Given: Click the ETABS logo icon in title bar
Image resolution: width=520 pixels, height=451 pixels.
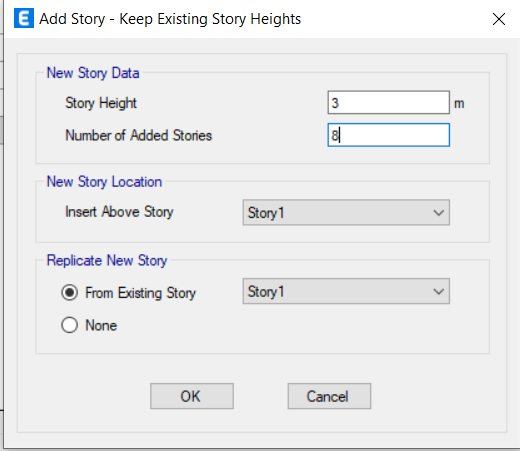Looking at the screenshot, I should click(24, 19).
